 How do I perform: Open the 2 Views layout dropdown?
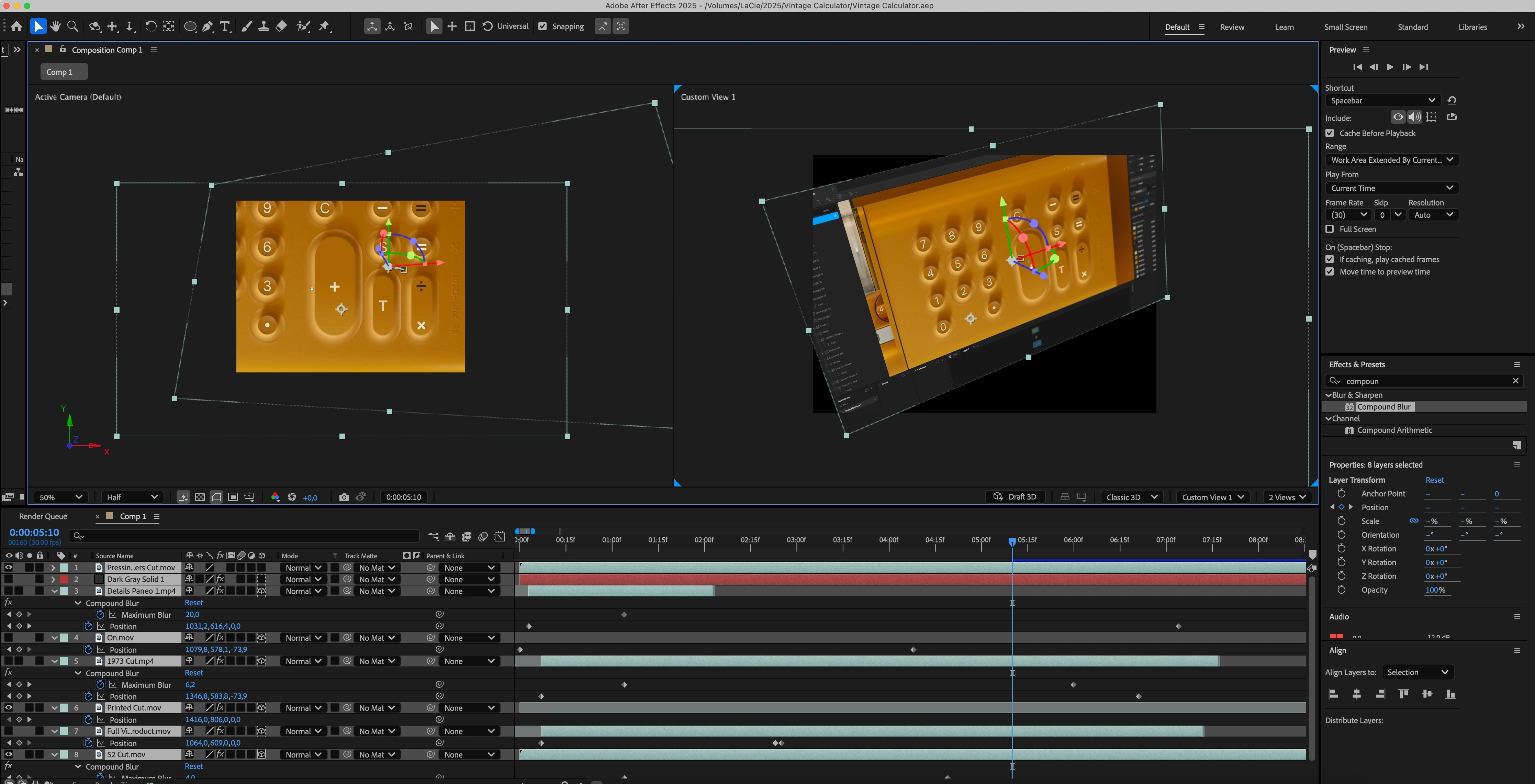tap(1287, 497)
